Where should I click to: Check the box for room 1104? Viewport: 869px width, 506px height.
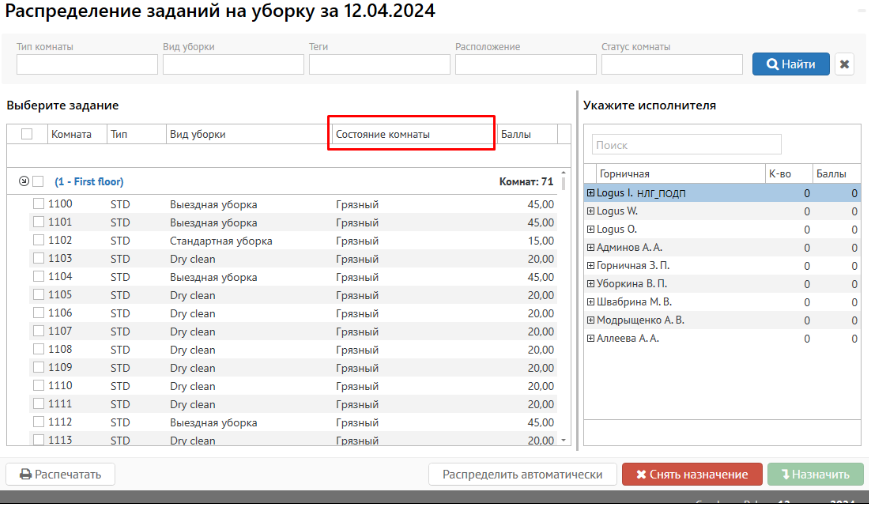(38, 277)
